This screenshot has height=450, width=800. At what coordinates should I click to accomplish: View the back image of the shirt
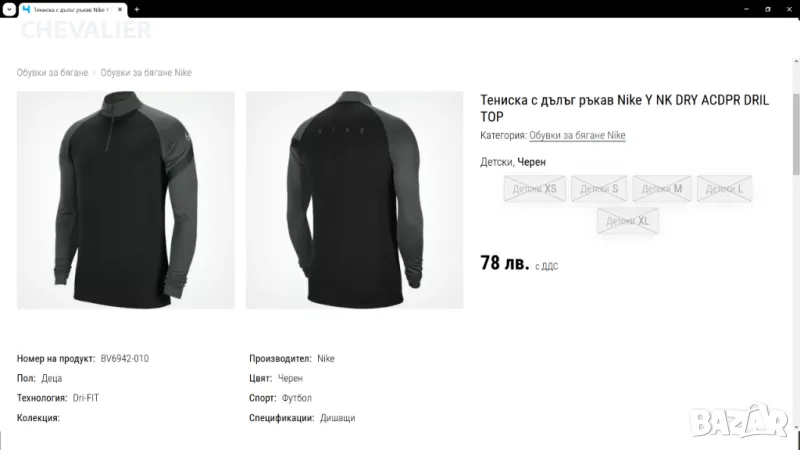pyautogui.click(x=355, y=200)
